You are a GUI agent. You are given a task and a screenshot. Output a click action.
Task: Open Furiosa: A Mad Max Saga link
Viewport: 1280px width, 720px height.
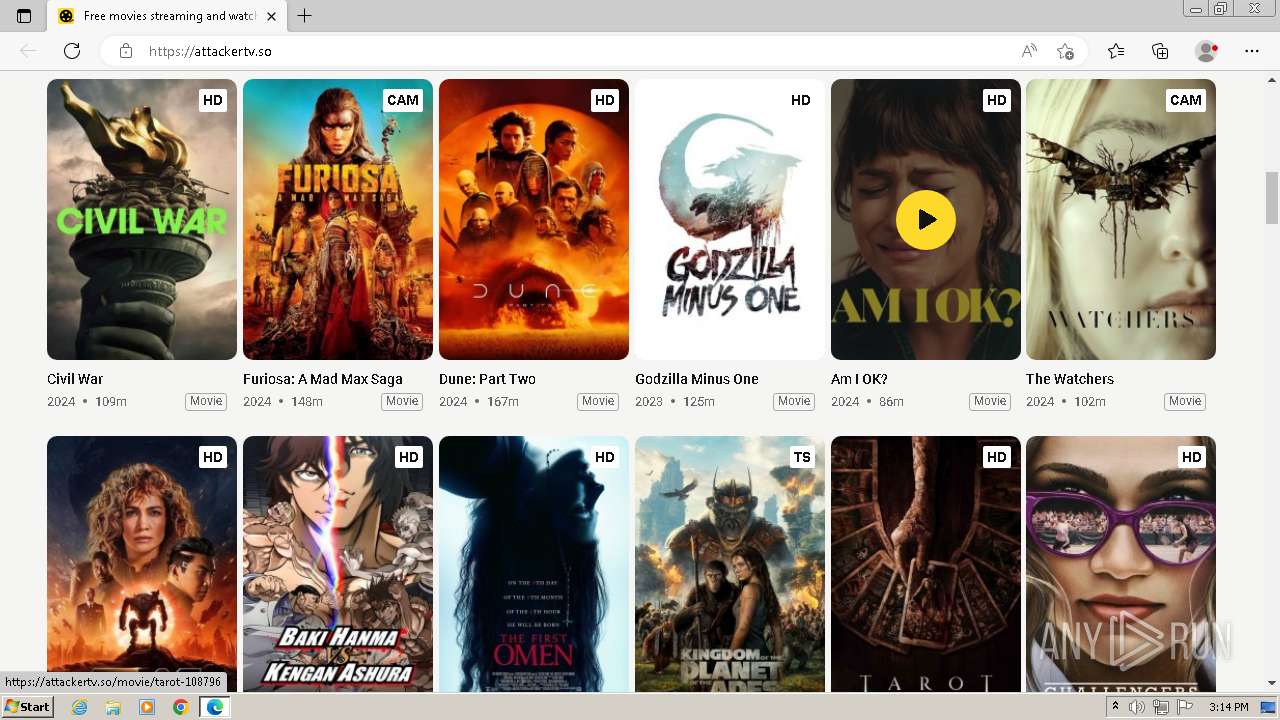323,379
